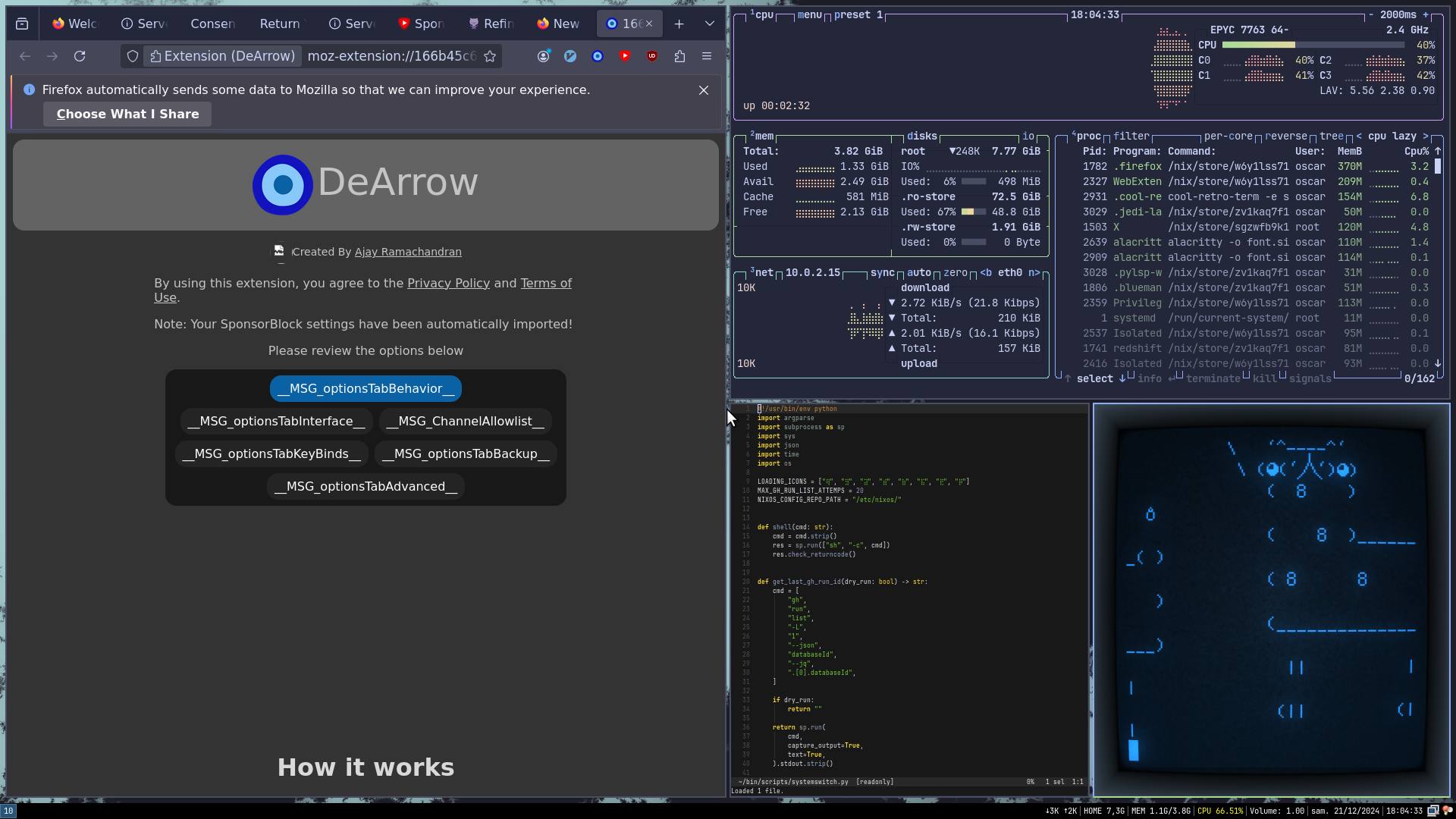Click the red tray icon at bar's end
1456x819 pixels.
point(1447,811)
